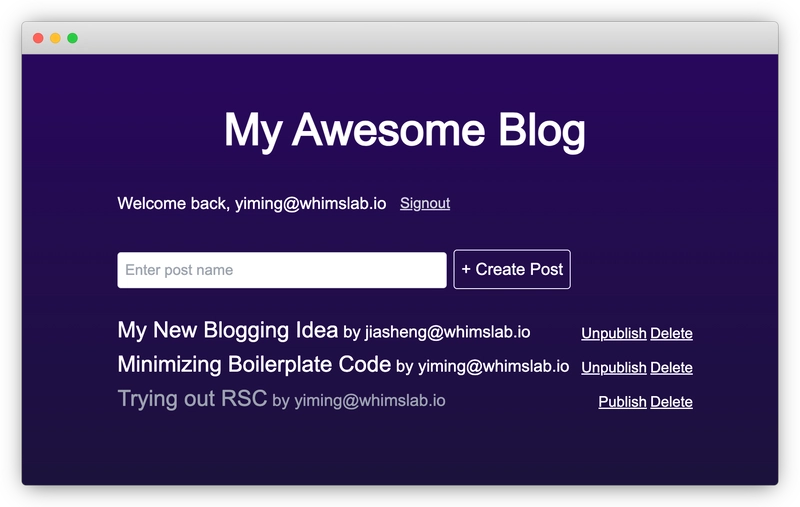Unpublish the My New Blogging Idea post

[x=613, y=334]
